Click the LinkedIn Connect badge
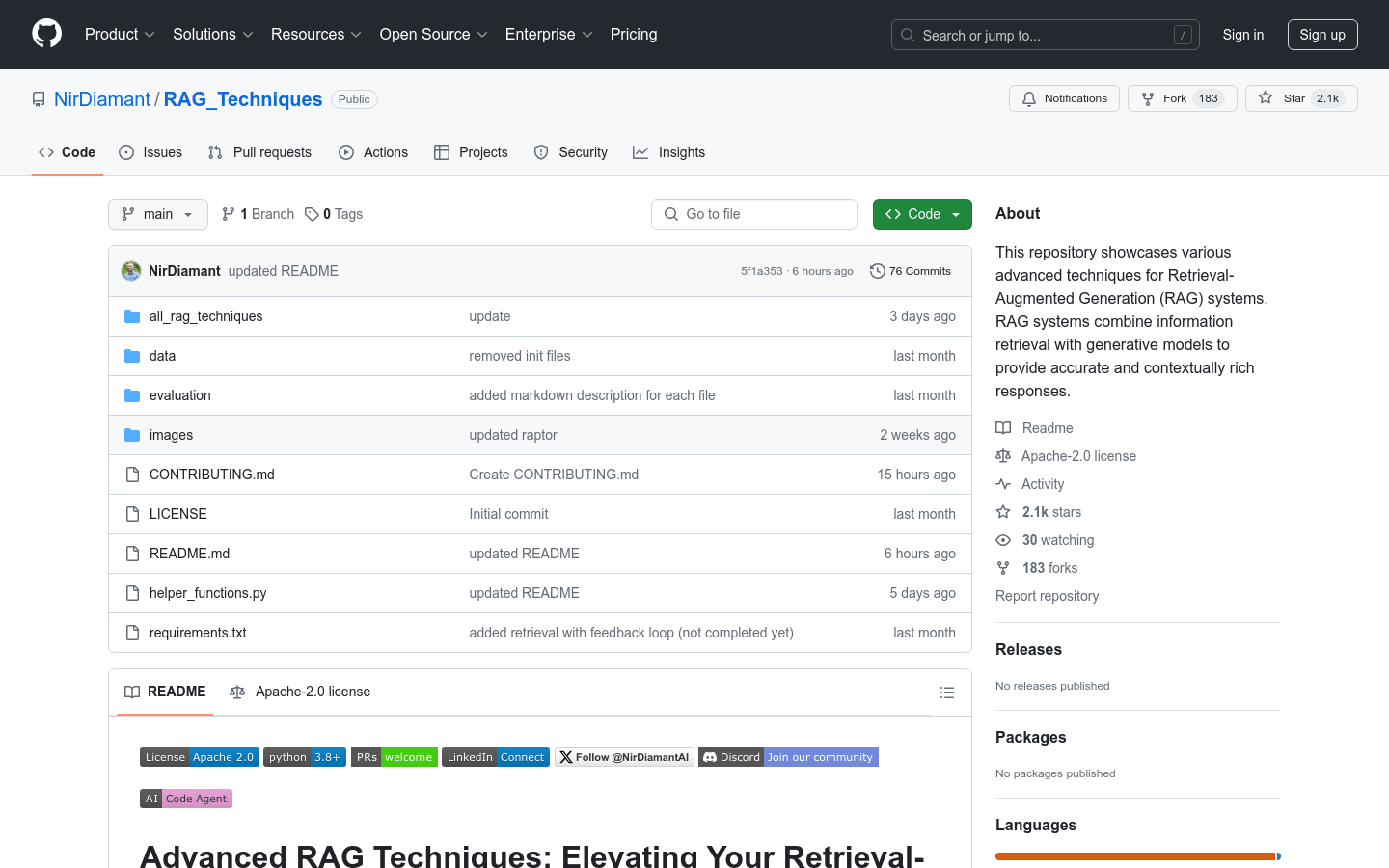Viewport: 1389px width, 868px height. click(x=496, y=757)
